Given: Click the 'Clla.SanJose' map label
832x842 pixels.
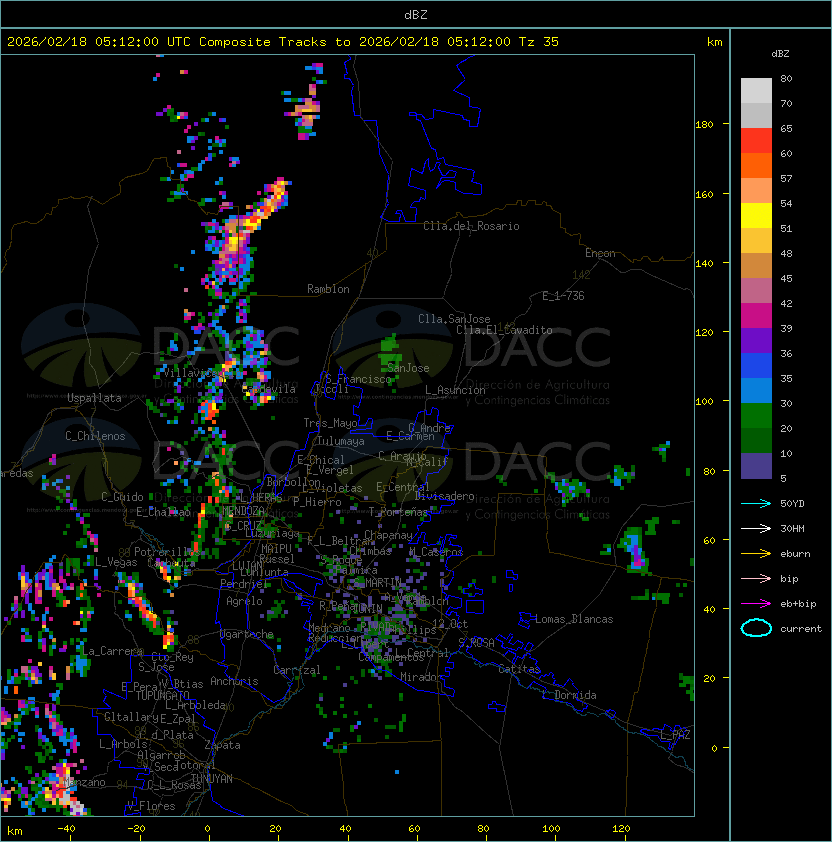Looking at the screenshot, I should 454,319.
